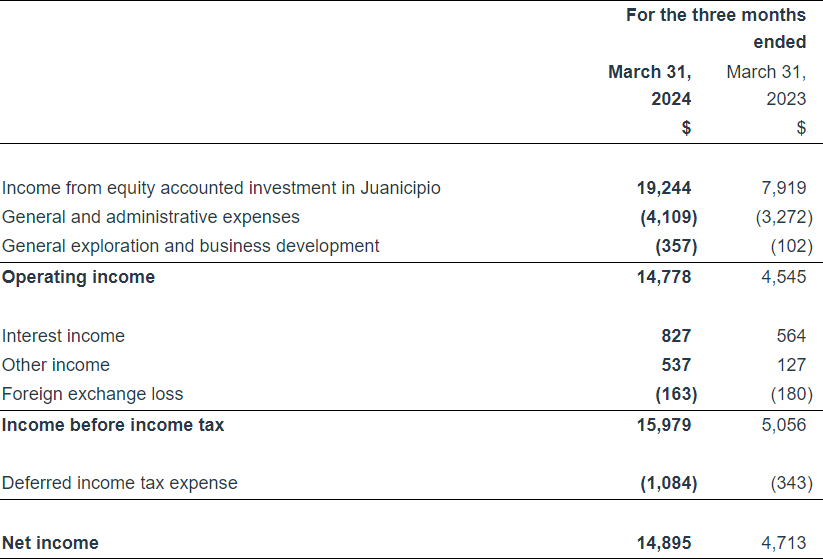Image resolution: width=823 pixels, height=559 pixels.
Task: Select the 19,244 Juanicipio income value
Action: (x=663, y=188)
